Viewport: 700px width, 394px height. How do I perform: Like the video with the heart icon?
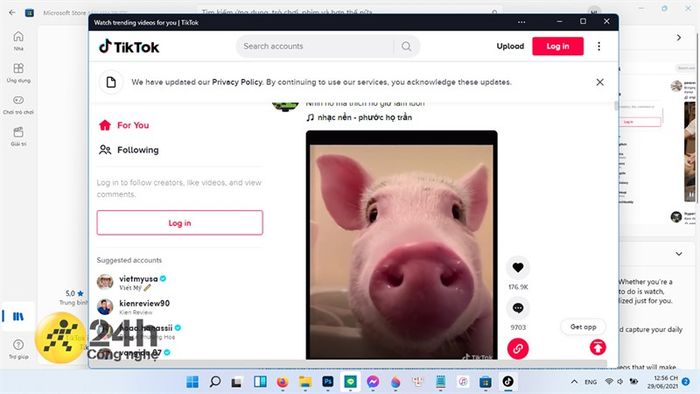coord(518,267)
